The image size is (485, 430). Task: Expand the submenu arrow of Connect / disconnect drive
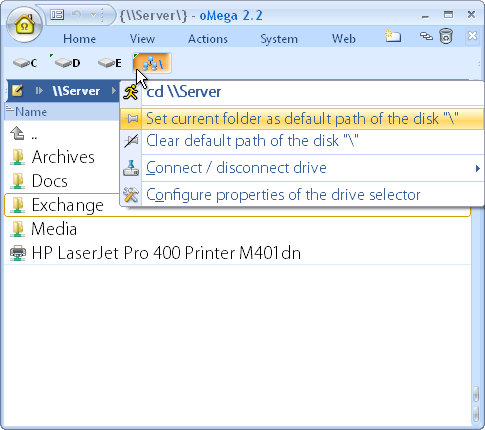point(478,168)
